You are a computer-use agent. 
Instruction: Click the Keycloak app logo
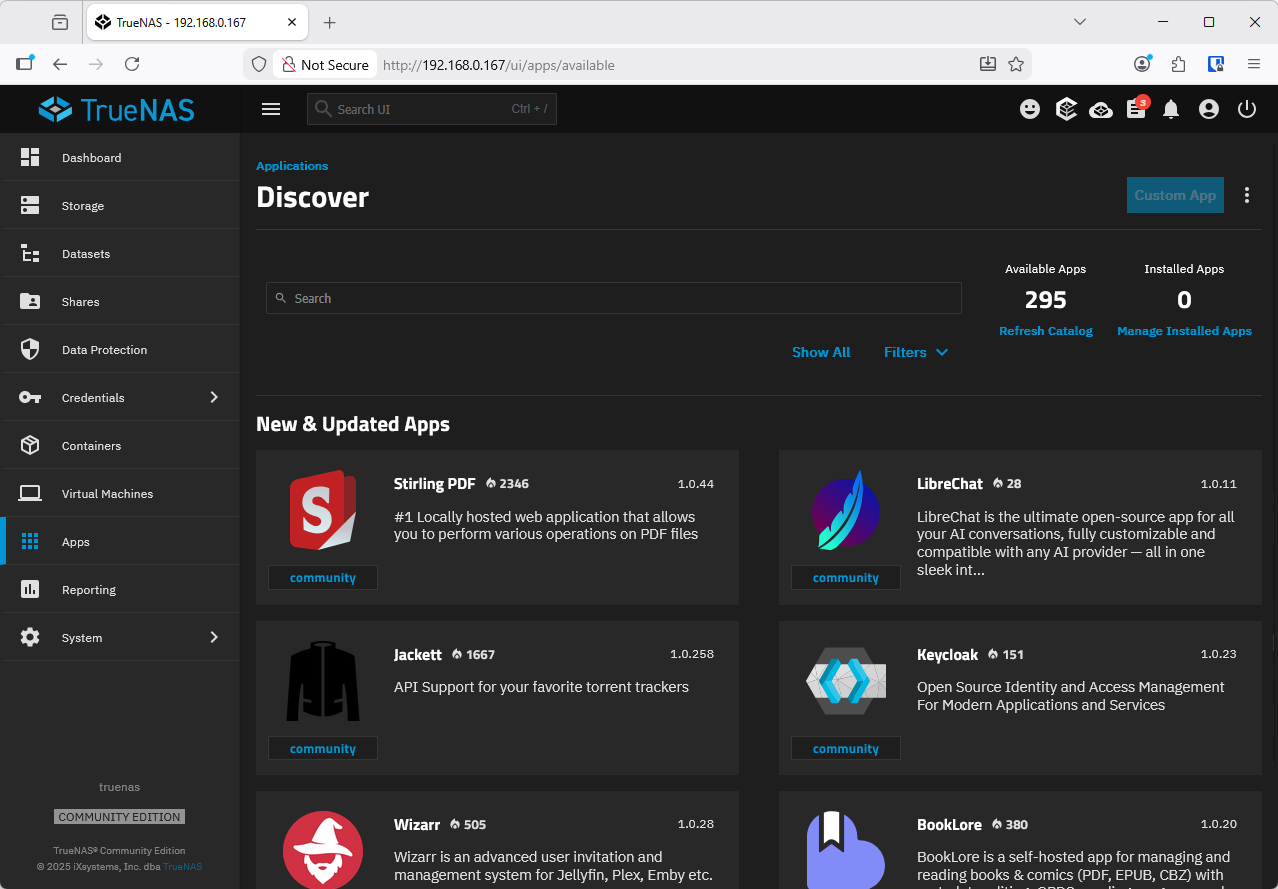coord(846,681)
